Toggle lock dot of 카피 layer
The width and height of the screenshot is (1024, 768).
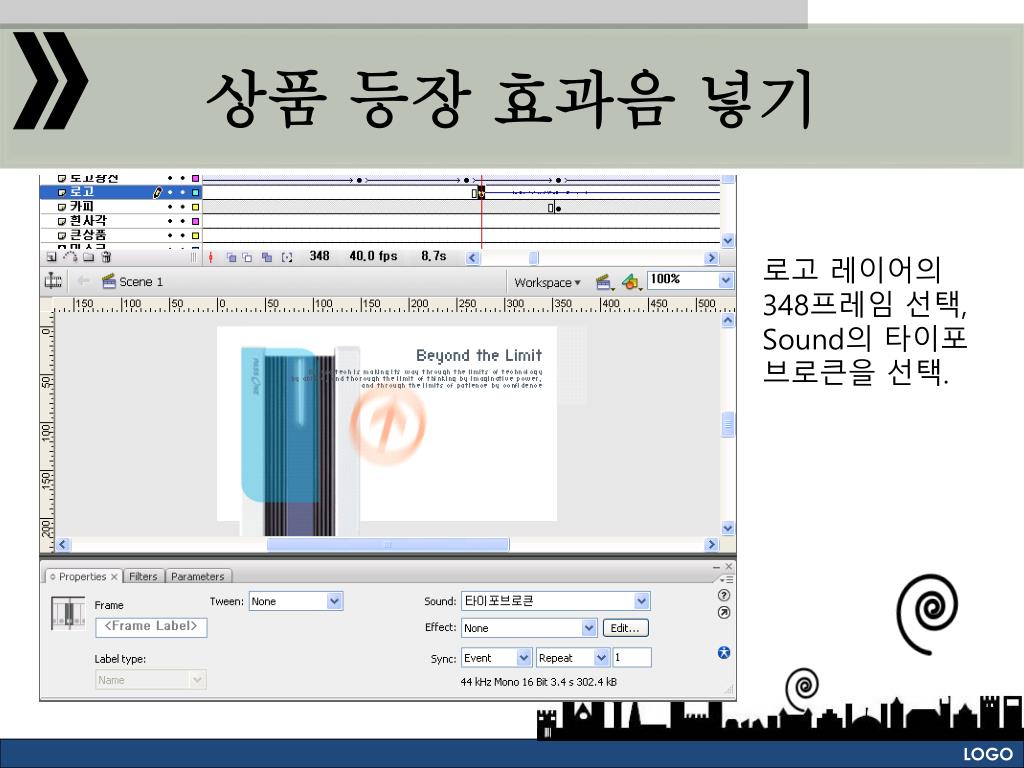pyautogui.click(x=183, y=207)
